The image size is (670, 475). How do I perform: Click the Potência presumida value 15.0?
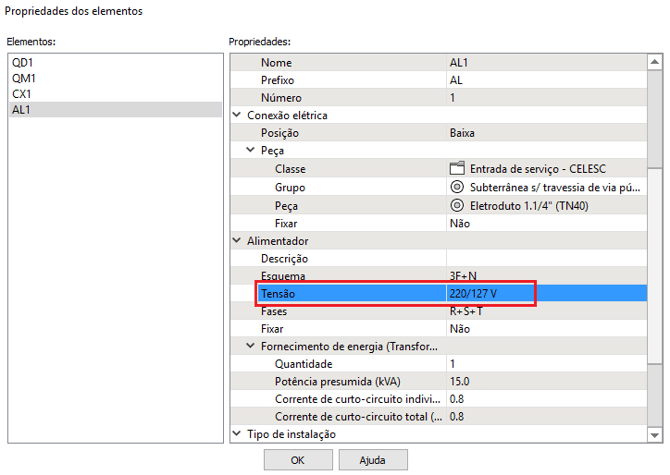[x=460, y=382]
